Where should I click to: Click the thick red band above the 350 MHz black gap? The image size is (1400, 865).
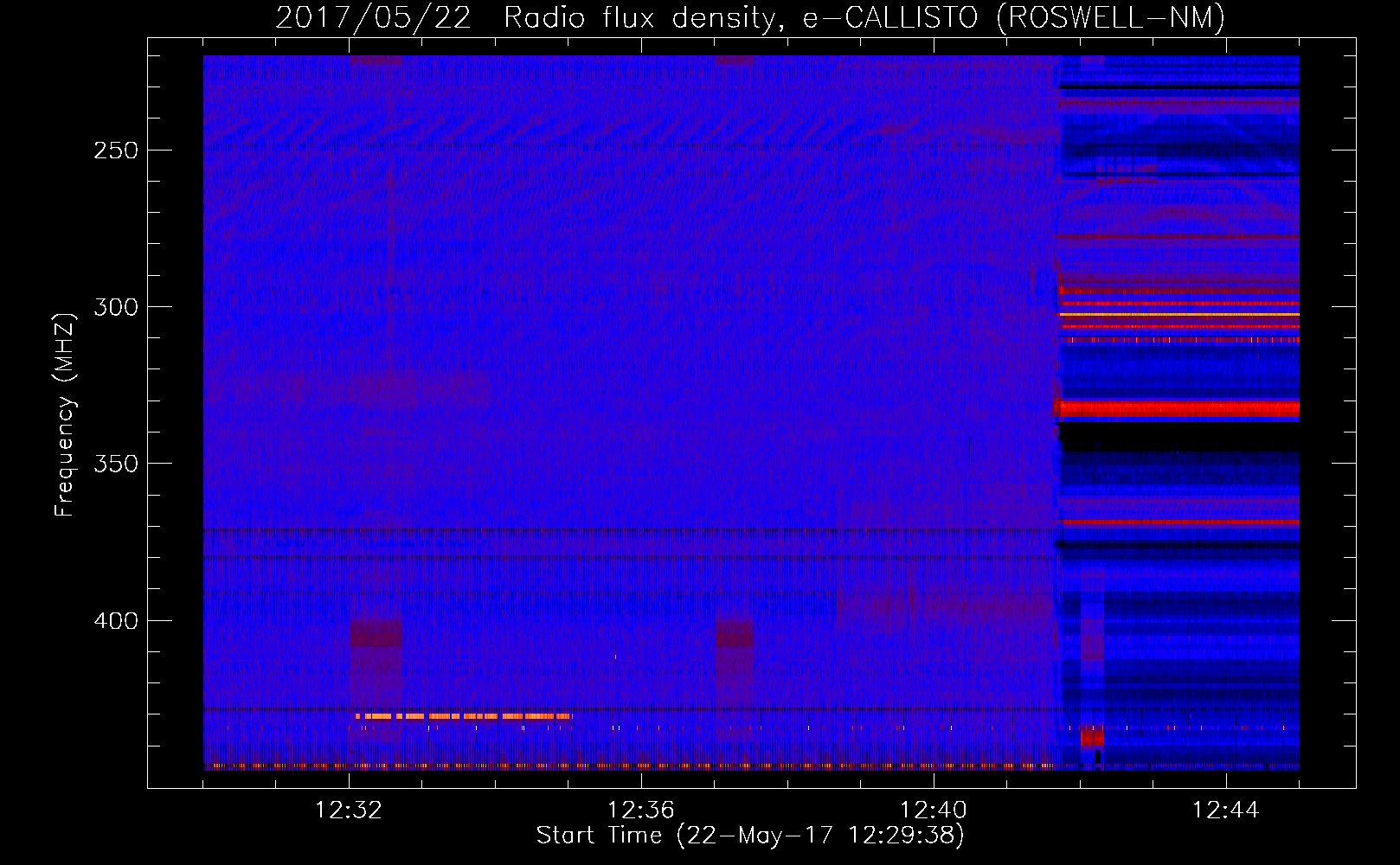1178,409
